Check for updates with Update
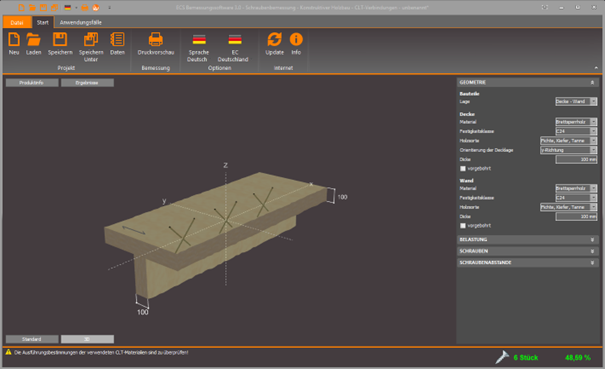Image resolution: width=605 pixels, height=369 pixels. click(274, 44)
